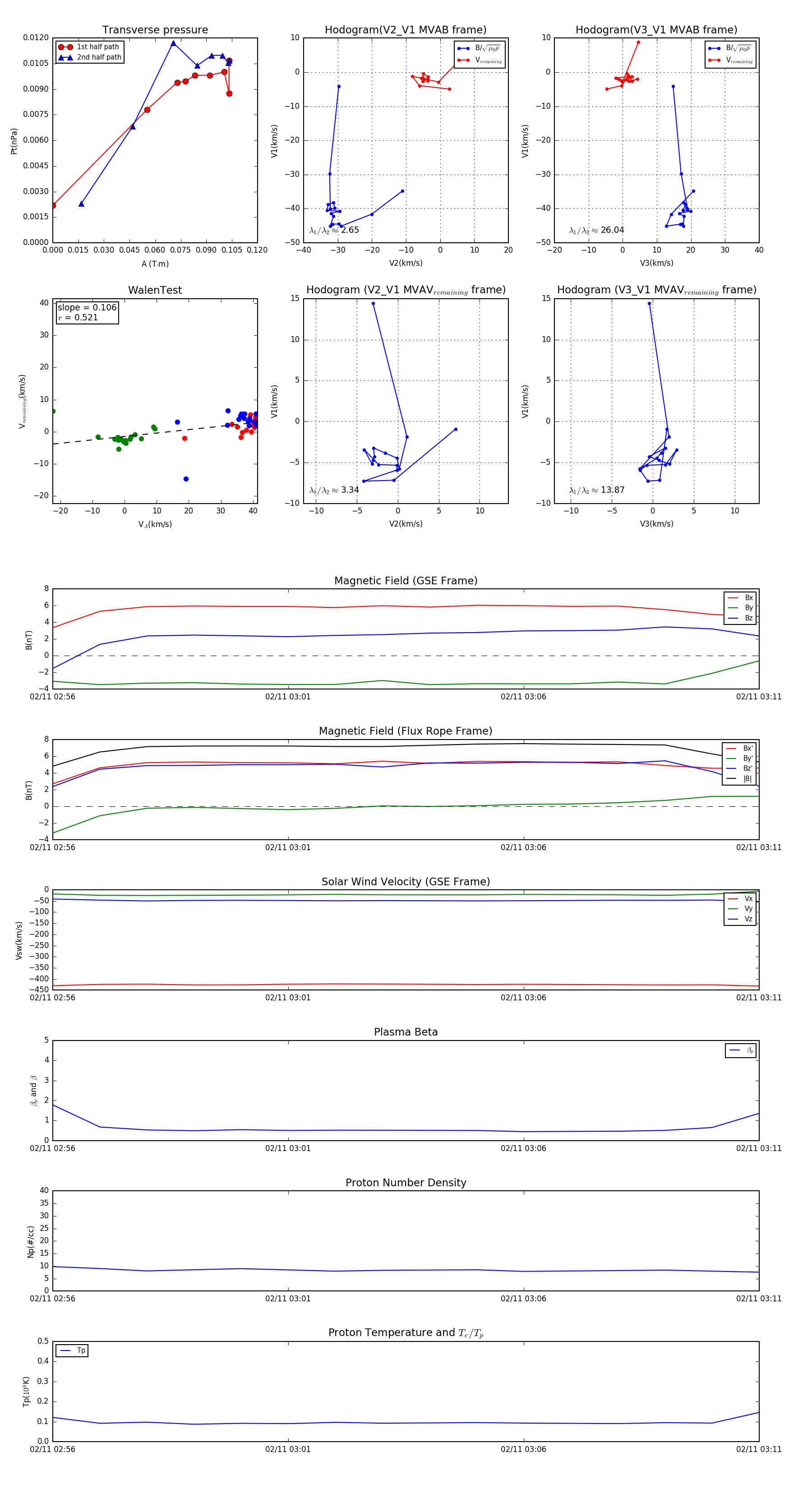Click the λ1/λ2 ≈ 2.65 label

334,230
